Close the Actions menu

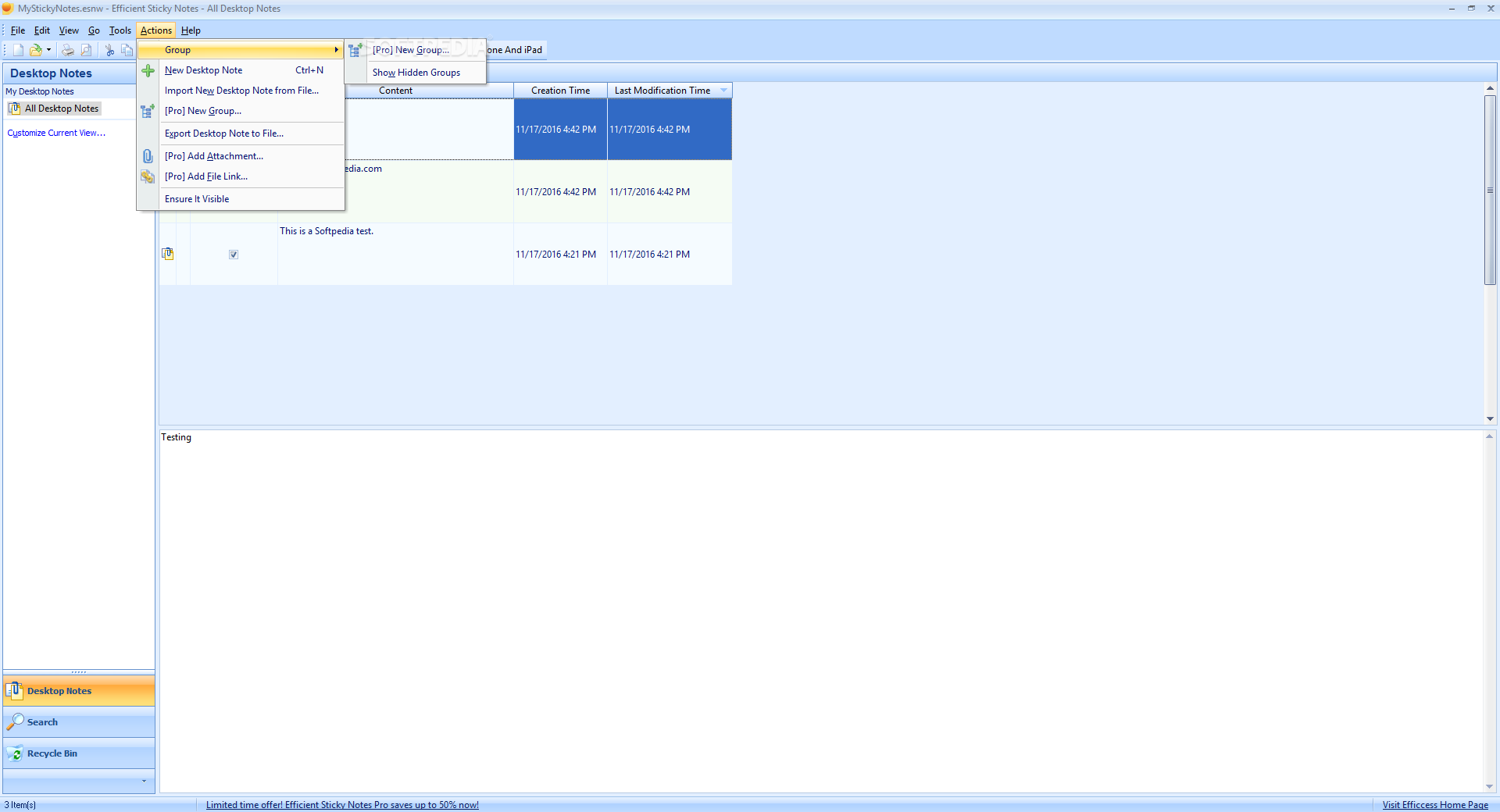(156, 30)
